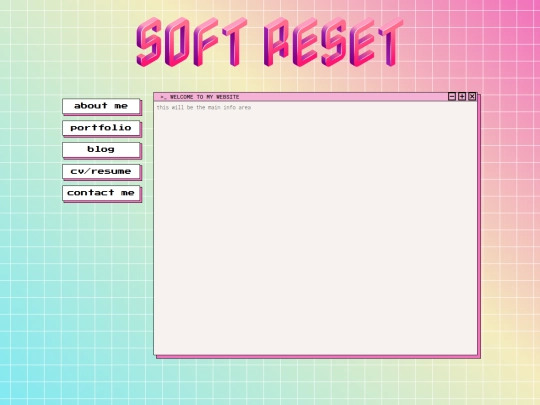Go to the portfolio section

click(101, 128)
